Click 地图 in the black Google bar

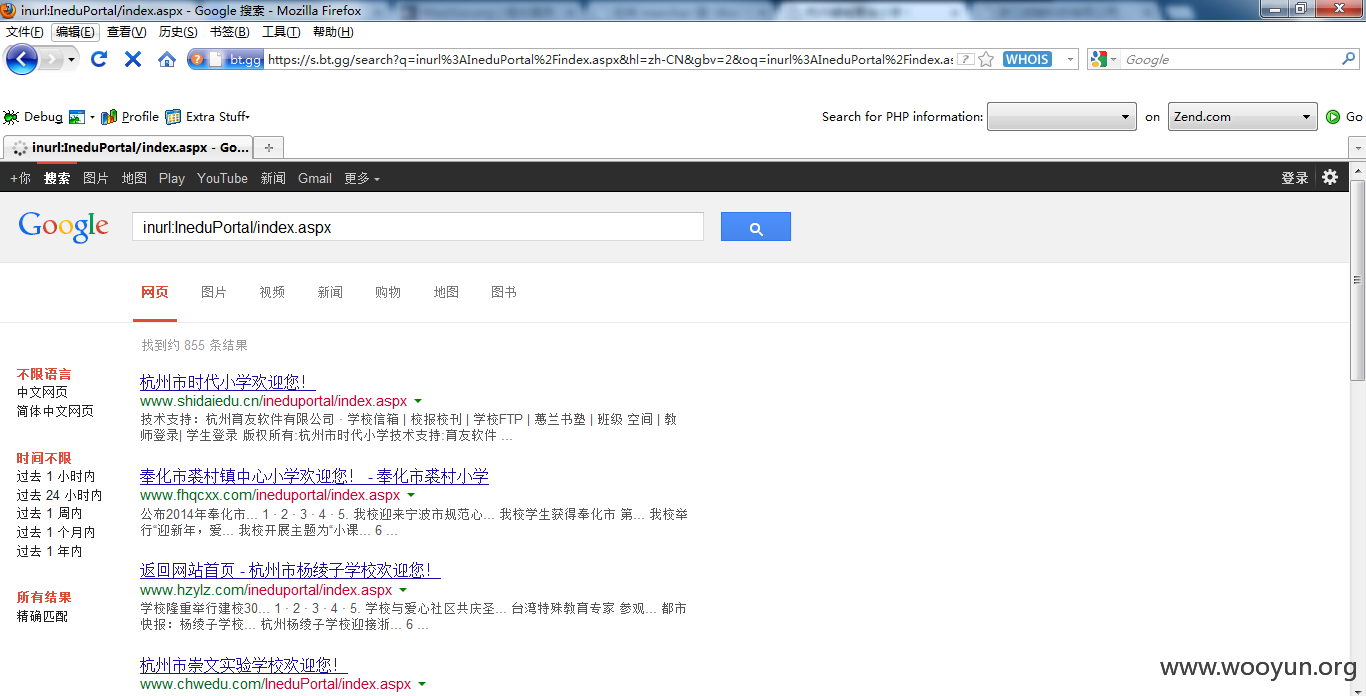click(134, 178)
